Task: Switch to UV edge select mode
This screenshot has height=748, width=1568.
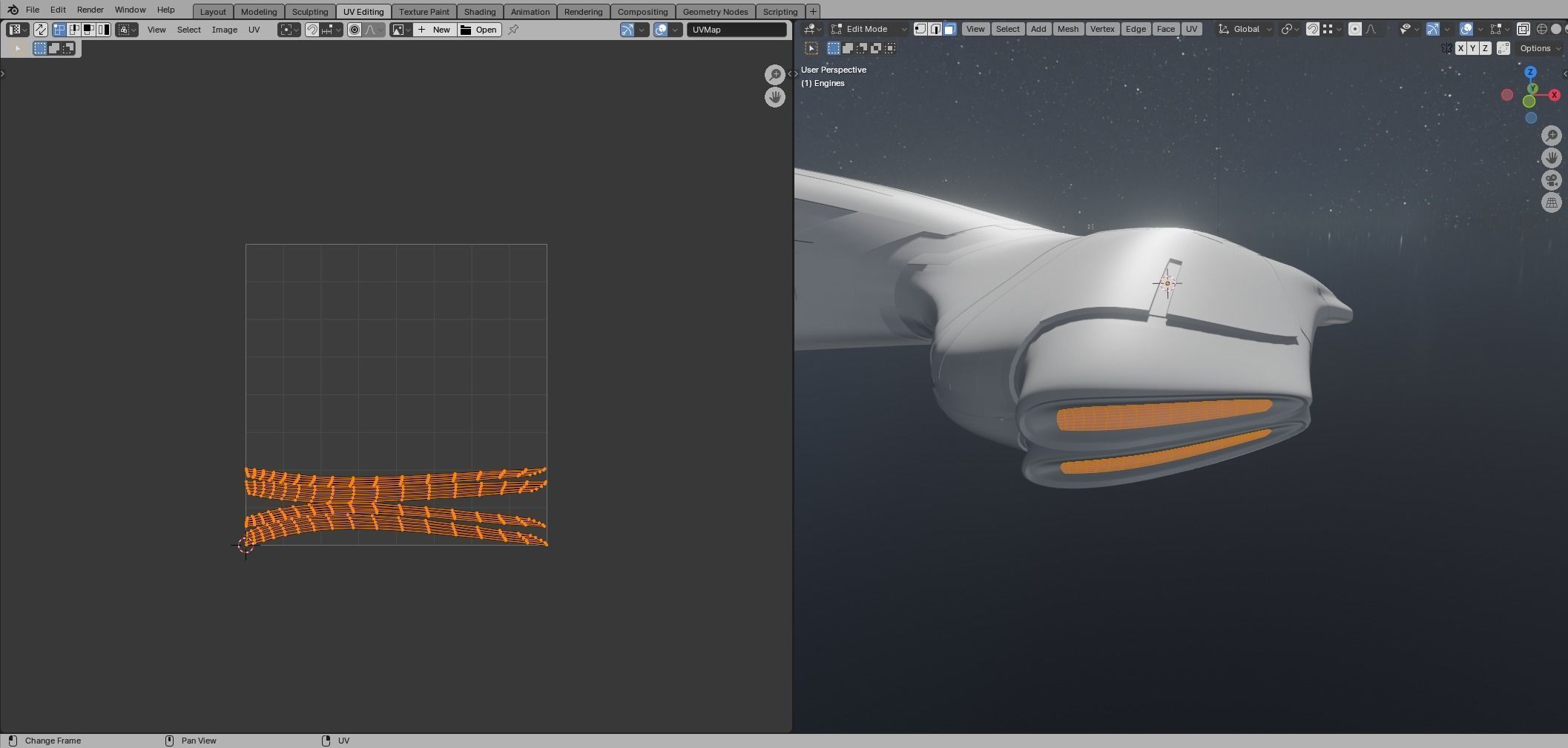Action: point(74,30)
